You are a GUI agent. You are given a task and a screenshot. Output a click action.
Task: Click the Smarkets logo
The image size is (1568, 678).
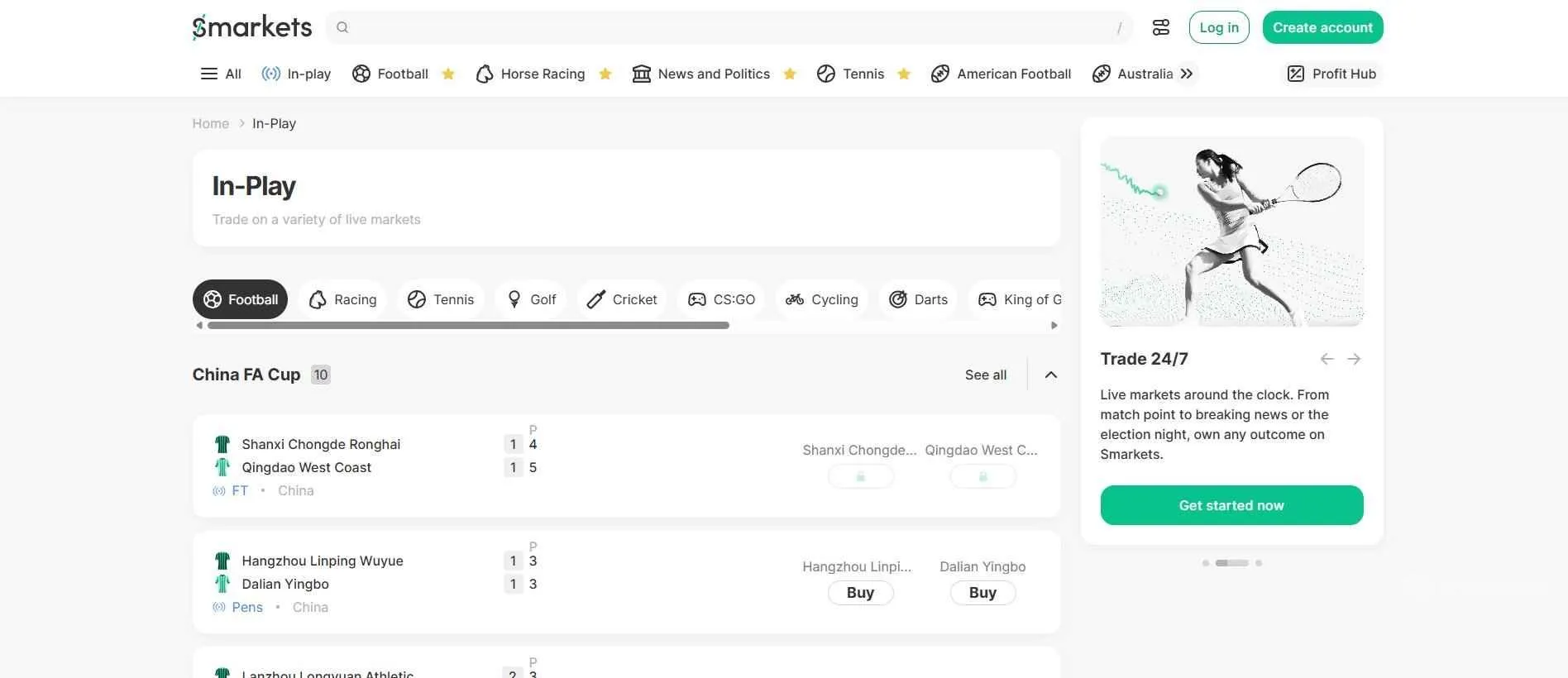(252, 27)
